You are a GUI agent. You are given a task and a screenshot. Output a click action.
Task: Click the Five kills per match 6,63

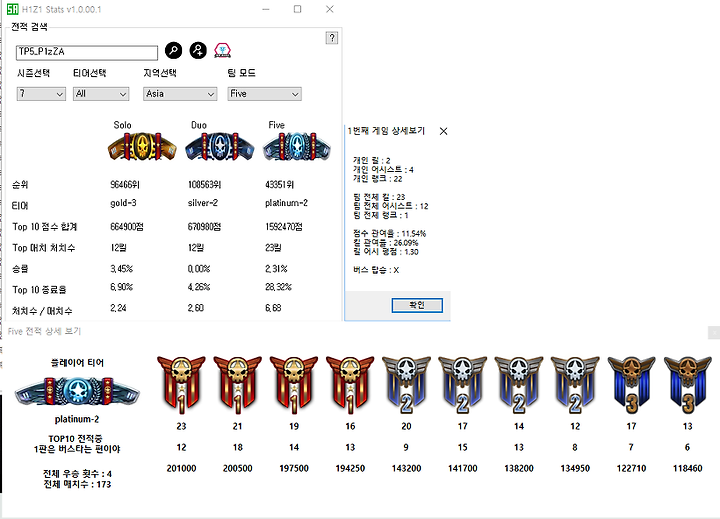[x=273, y=308]
